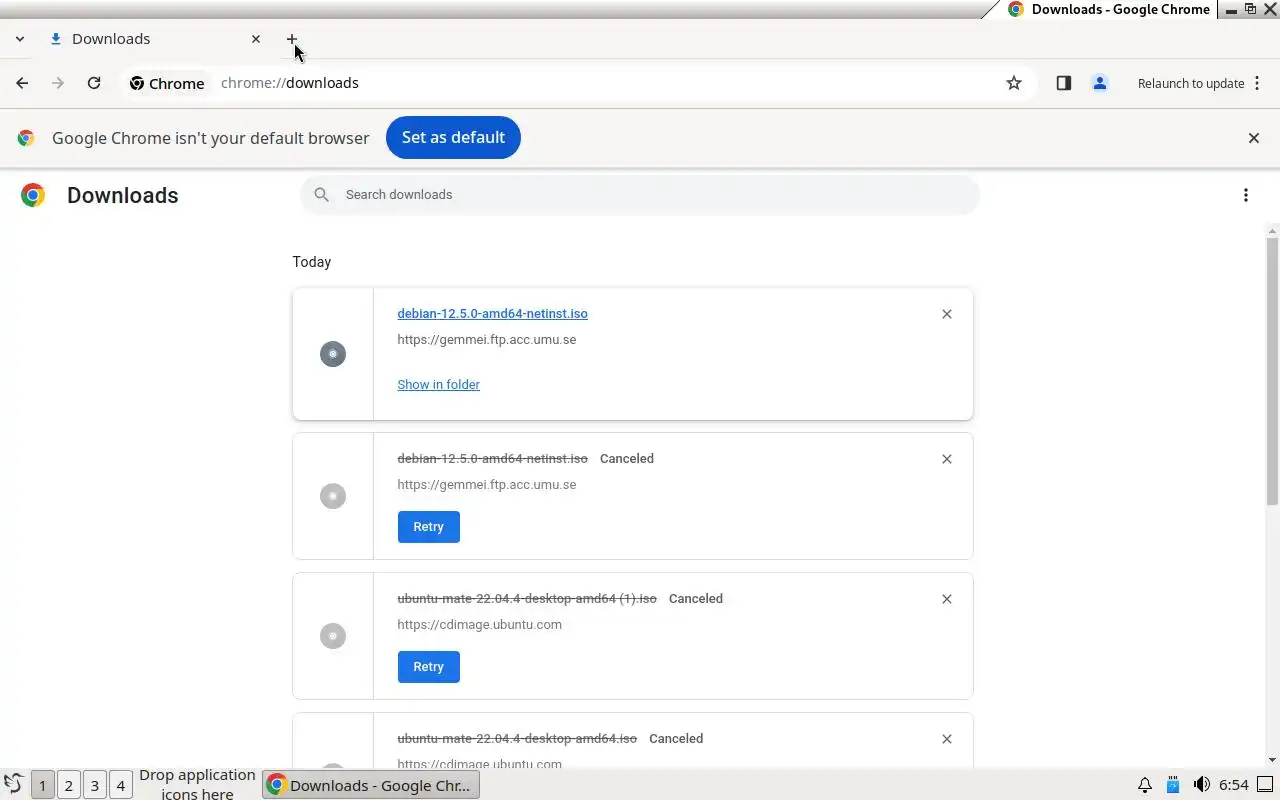Click https://cdimage.ubuntu.com under ubuntu-mate (1).iso

(479, 625)
